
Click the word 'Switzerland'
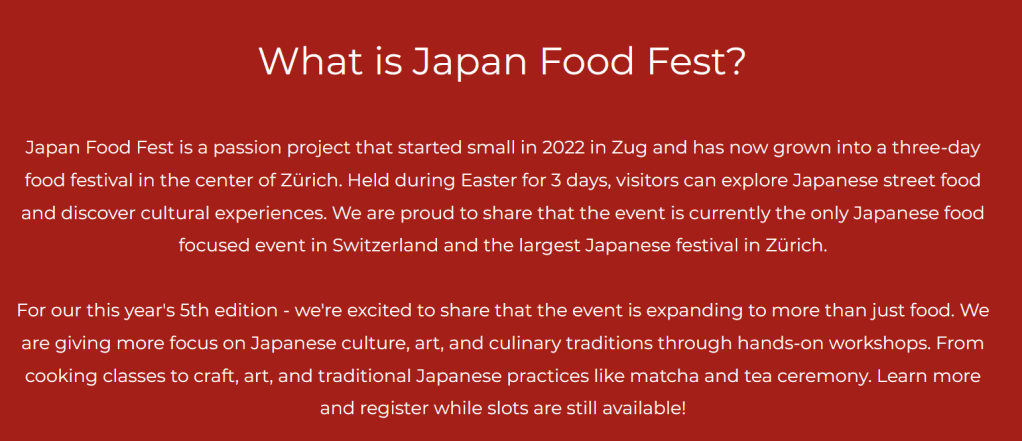tap(385, 245)
